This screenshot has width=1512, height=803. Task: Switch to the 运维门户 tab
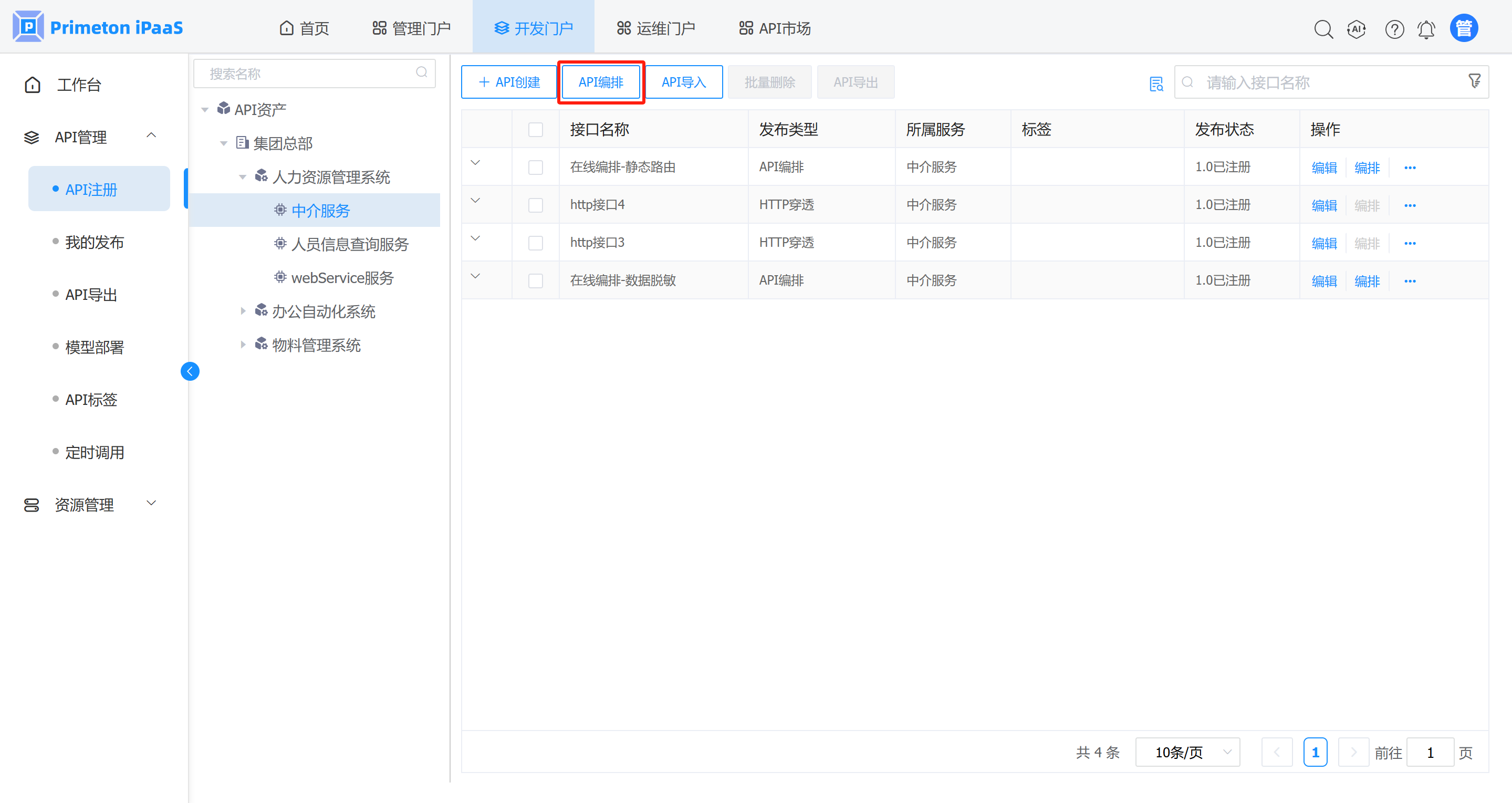coord(655,28)
